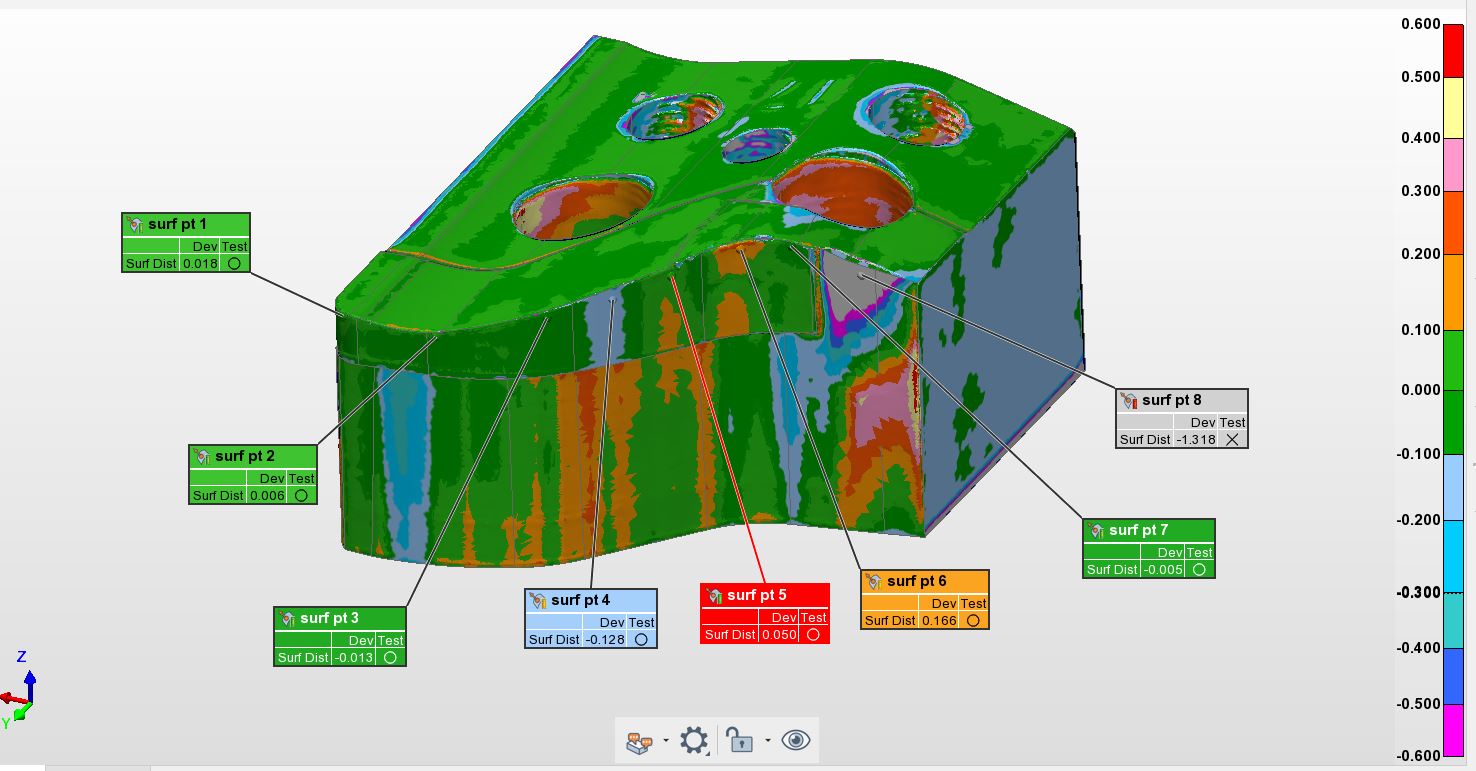Click the Test circle for surf pt 2
Viewport: 1476px width, 771px height.
(x=301, y=495)
